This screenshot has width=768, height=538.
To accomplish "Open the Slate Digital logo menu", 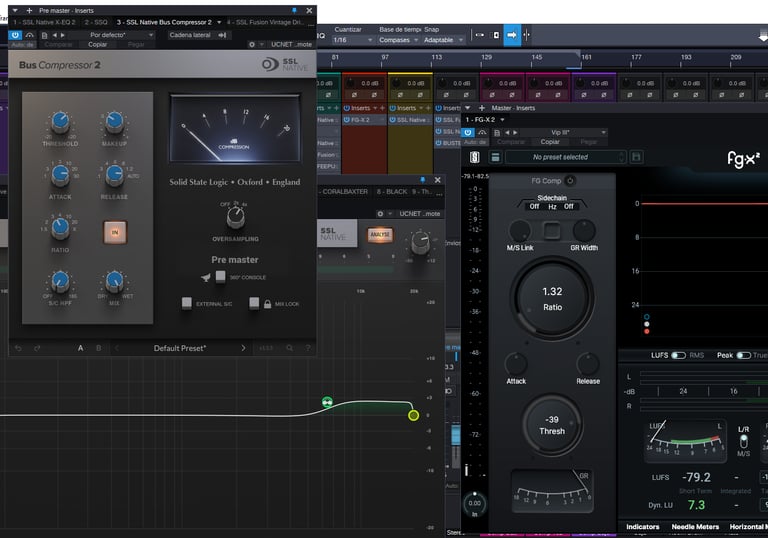I will click(474, 157).
